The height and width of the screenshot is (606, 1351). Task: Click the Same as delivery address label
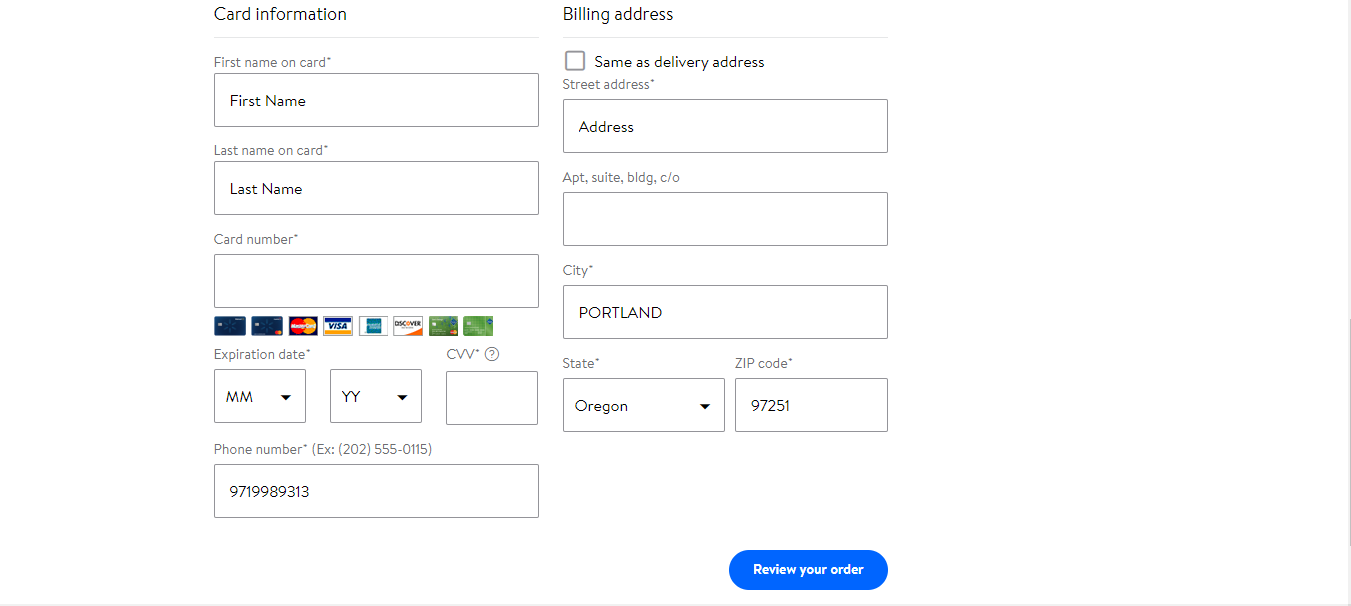(x=679, y=62)
